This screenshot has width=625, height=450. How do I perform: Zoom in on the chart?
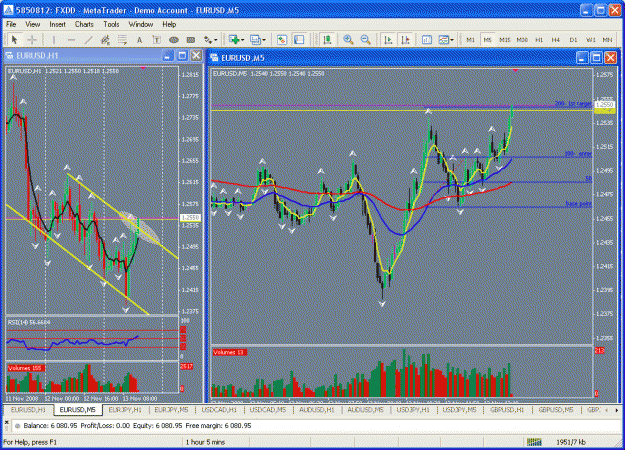348,40
